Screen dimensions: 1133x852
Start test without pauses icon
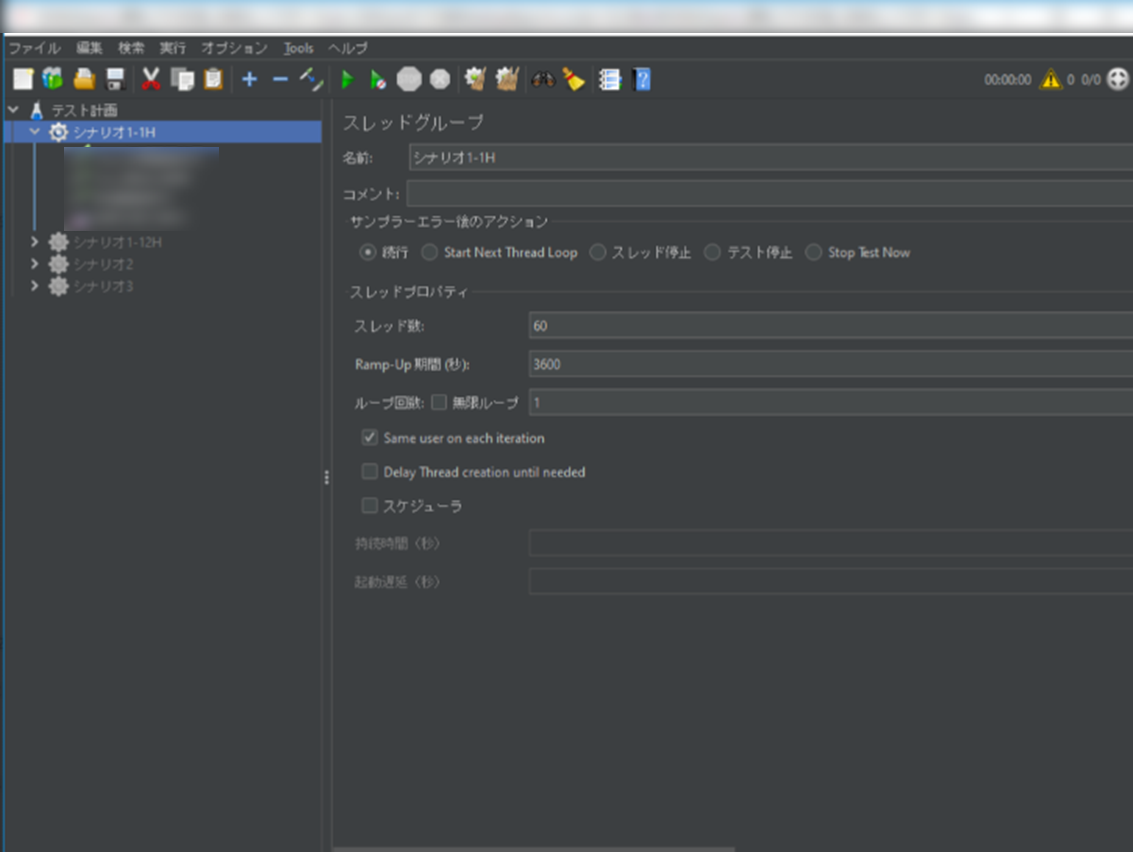[378, 79]
